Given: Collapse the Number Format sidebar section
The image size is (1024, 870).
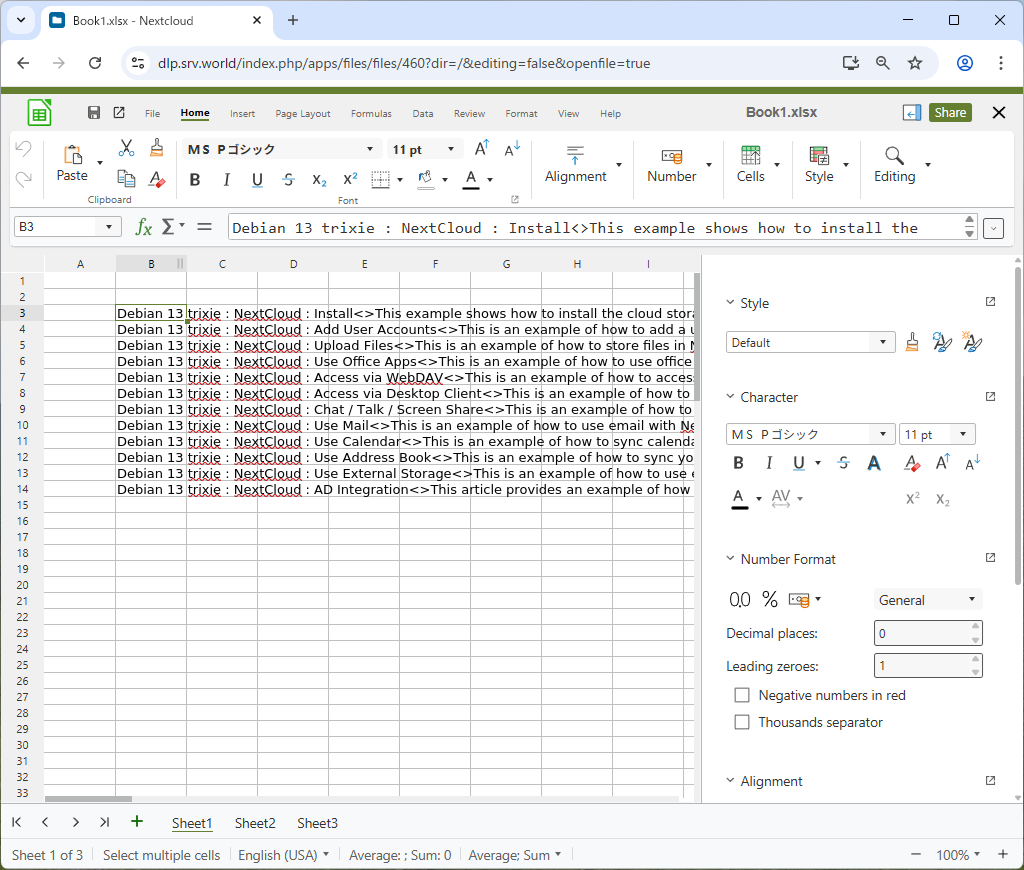Looking at the screenshot, I should point(730,559).
